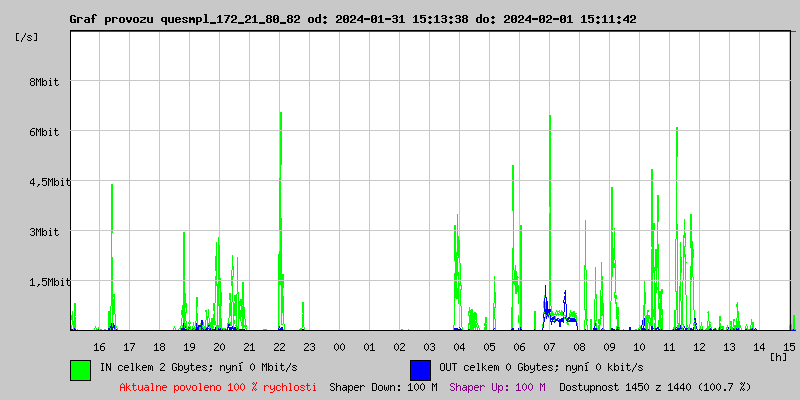
Task: Click the 3Mbit y-axis label
Action: (x=43, y=232)
